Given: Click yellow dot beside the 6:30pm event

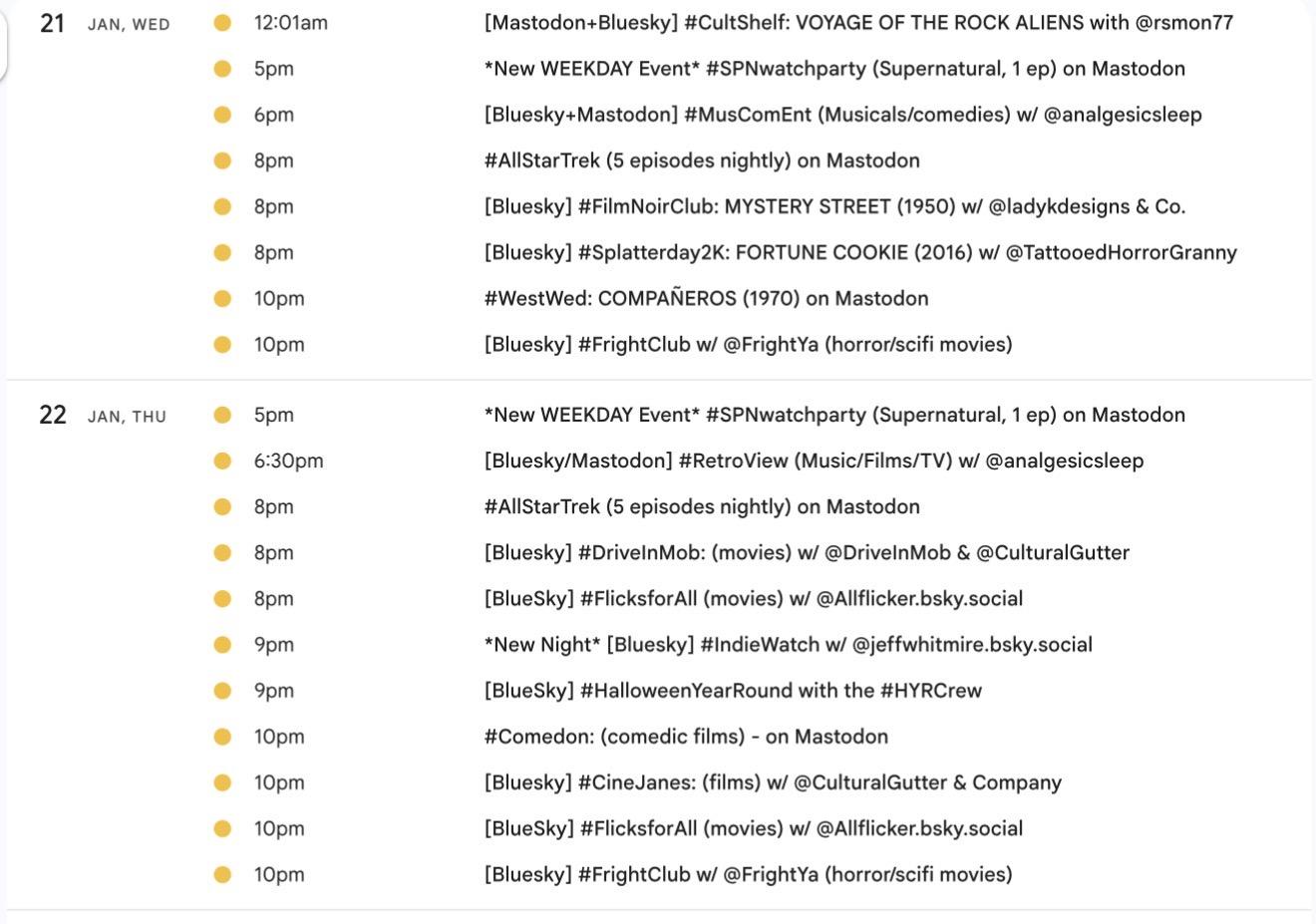Looking at the screenshot, I should [x=222, y=462].
